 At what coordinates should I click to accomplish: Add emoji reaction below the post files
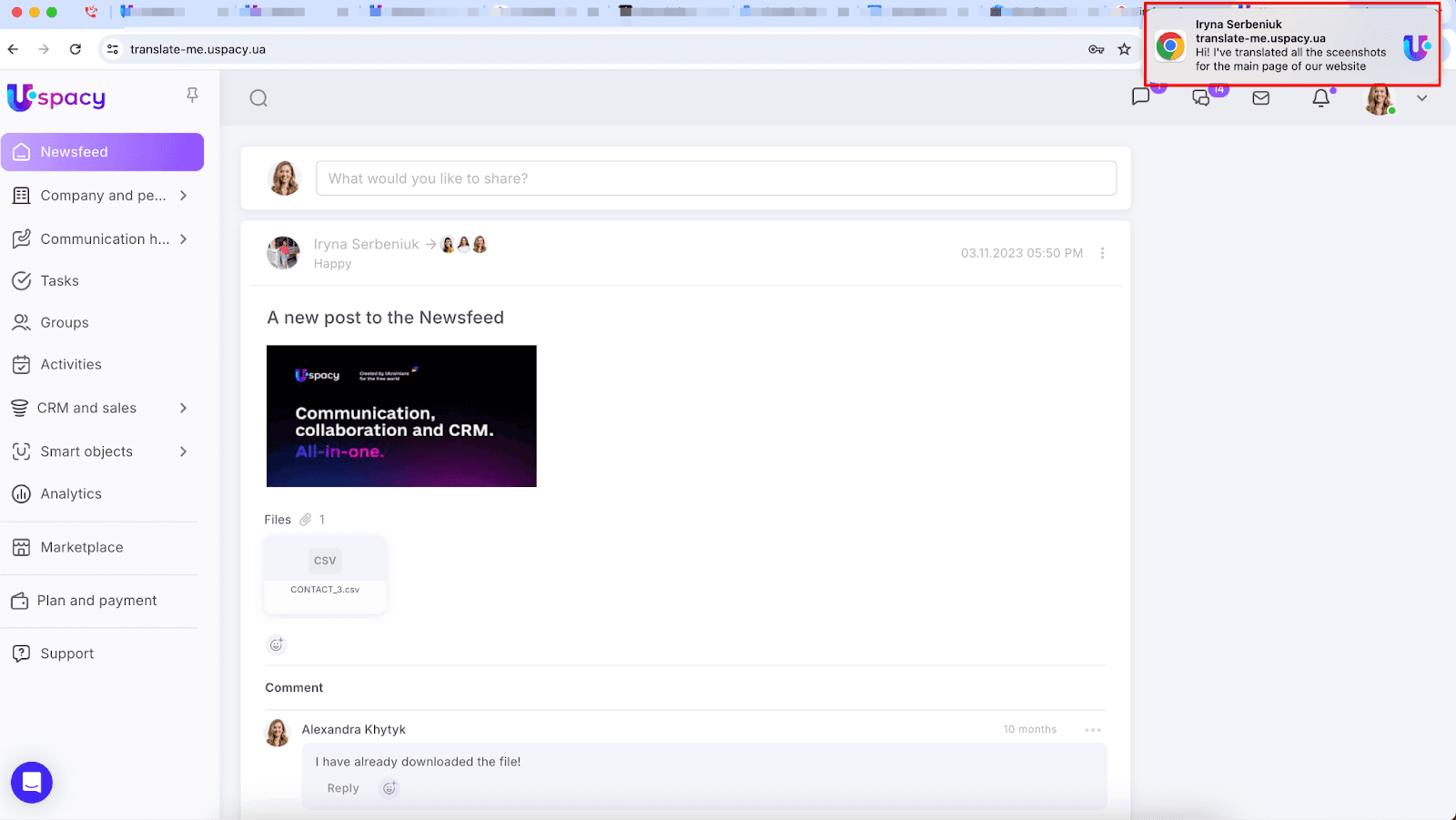(x=277, y=644)
